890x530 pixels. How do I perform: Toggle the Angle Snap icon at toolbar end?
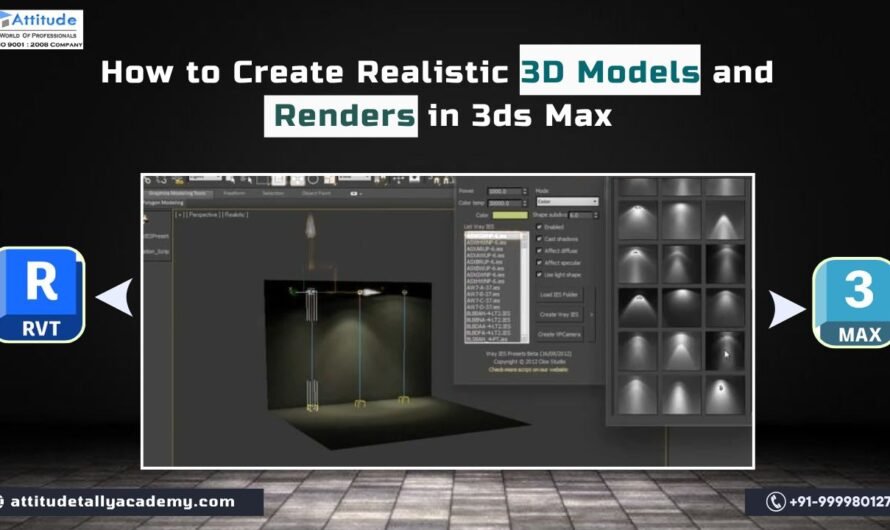(447, 180)
